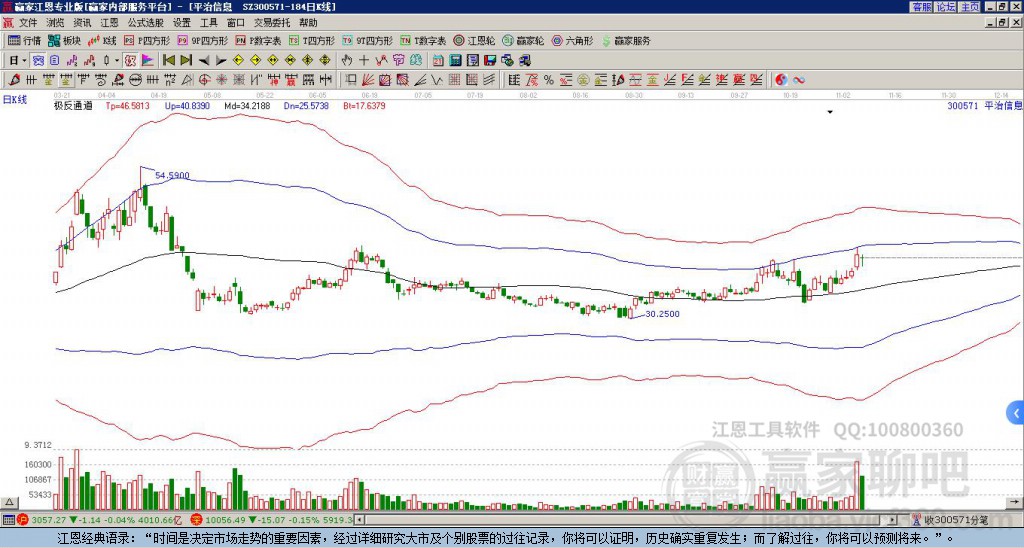Screen dimensions: 1024x548
Task: Click the 极反通道 indicator label
Action: click(x=73, y=105)
